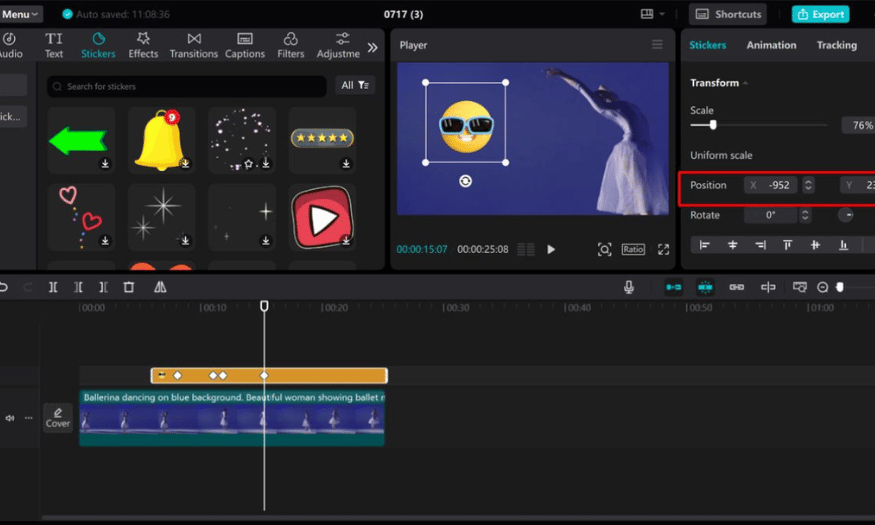875x525 pixels.
Task: Enter full screen in the Player
Action: [663, 249]
